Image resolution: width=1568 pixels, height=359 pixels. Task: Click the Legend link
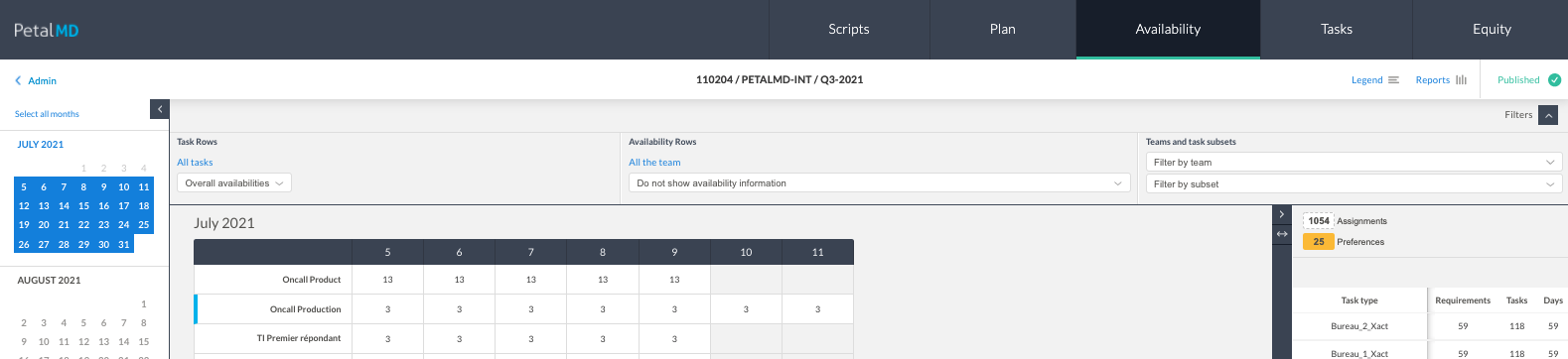tap(1366, 80)
